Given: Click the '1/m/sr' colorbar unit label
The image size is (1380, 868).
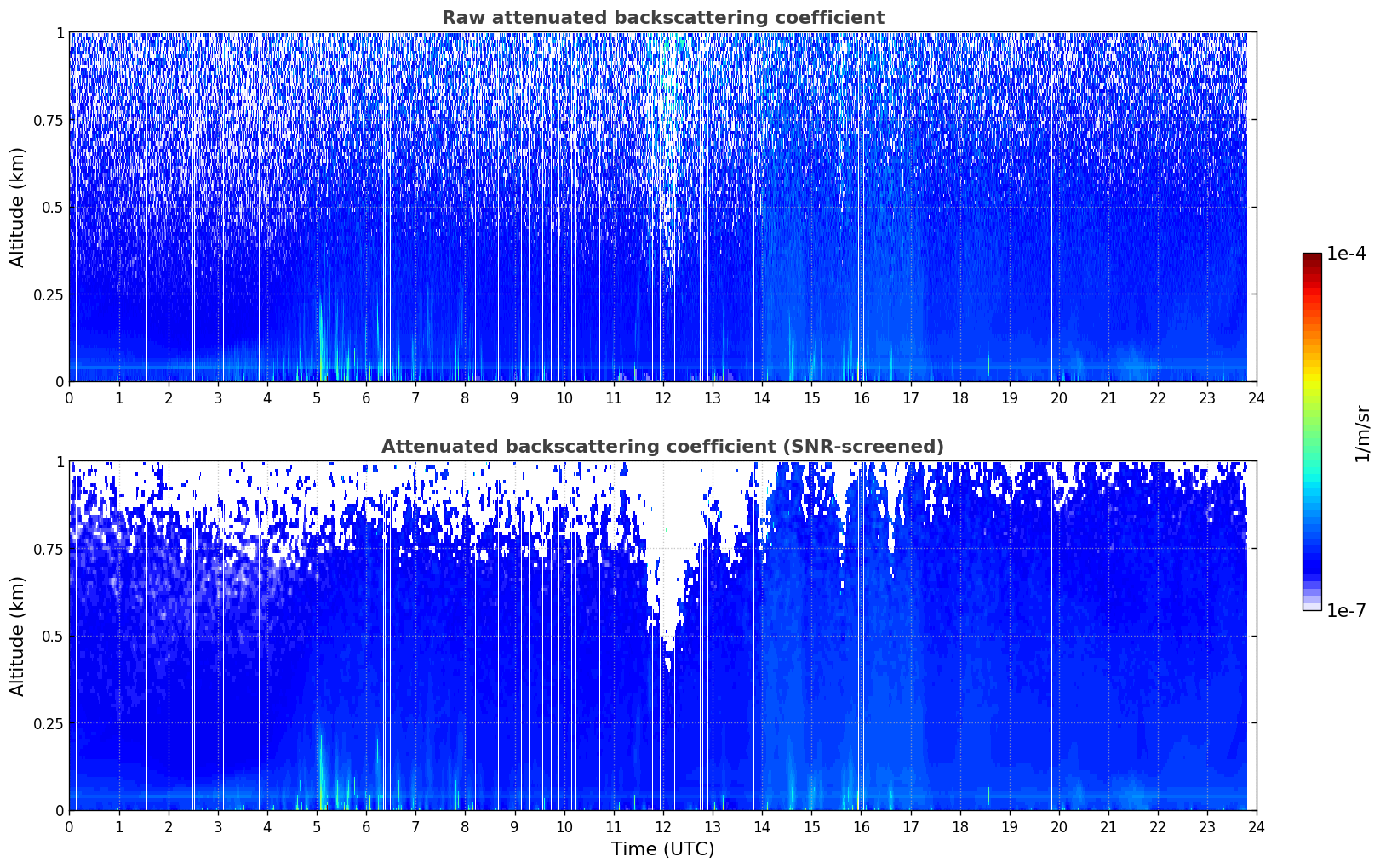Looking at the screenshot, I should tap(1362, 433).
